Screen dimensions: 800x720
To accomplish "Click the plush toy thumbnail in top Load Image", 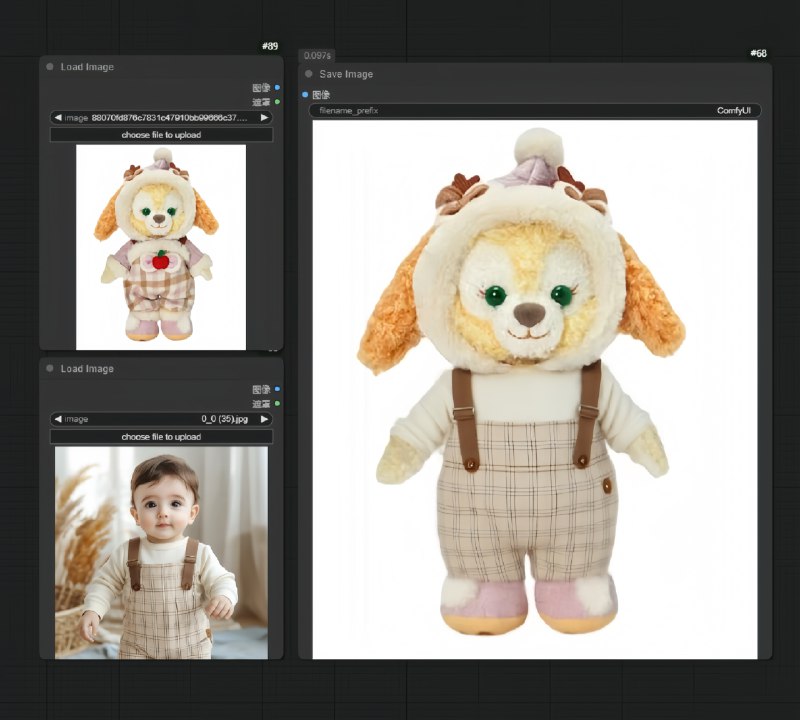I will 161,247.
